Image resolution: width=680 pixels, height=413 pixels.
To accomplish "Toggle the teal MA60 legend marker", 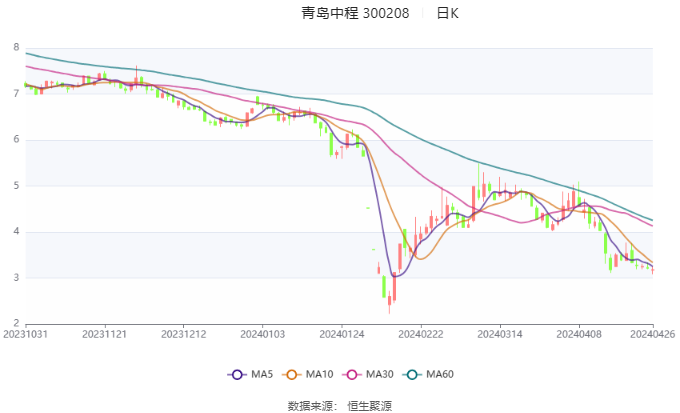I will tap(414, 374).
